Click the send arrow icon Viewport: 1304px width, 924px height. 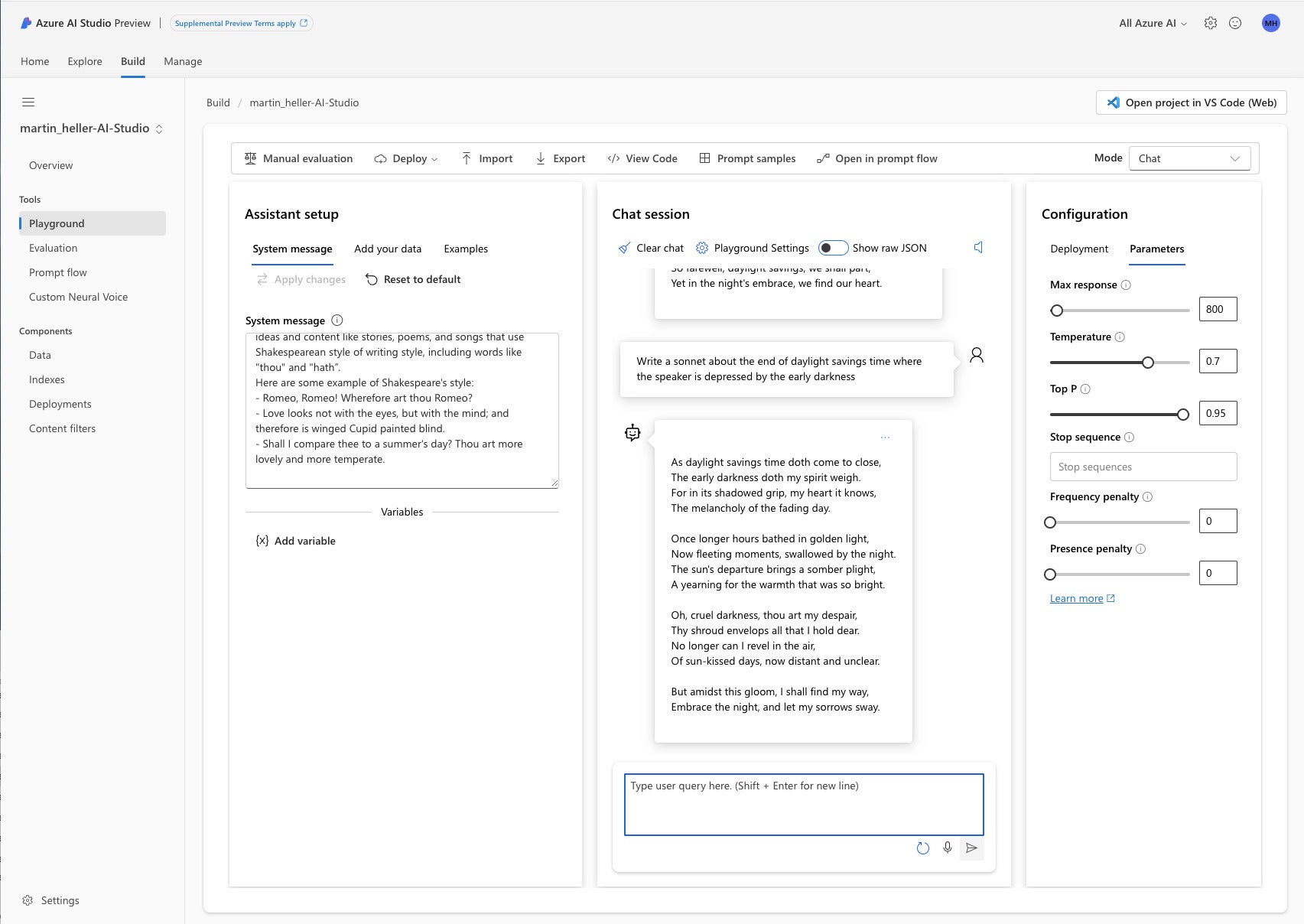(x=971, y=848)
